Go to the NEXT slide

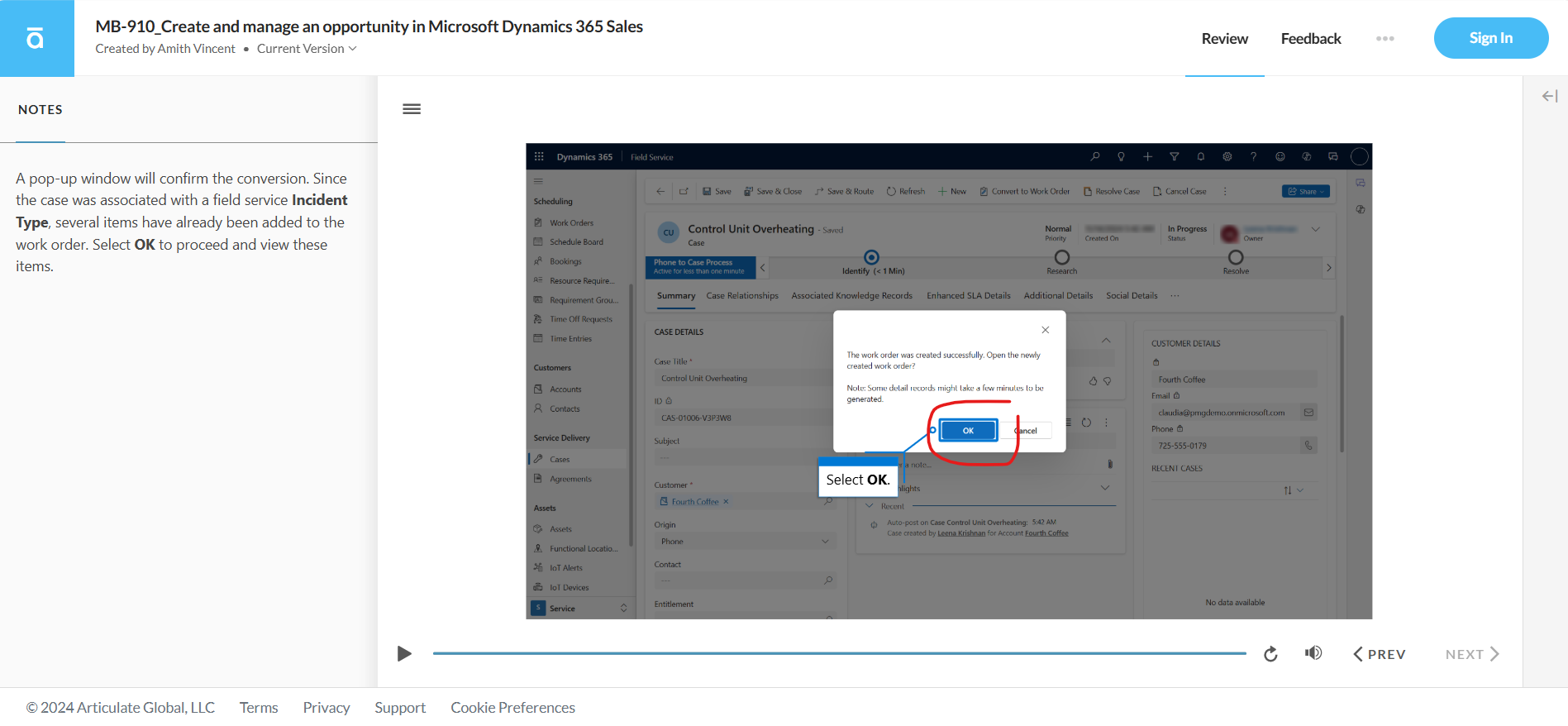tap(1472, 654)
